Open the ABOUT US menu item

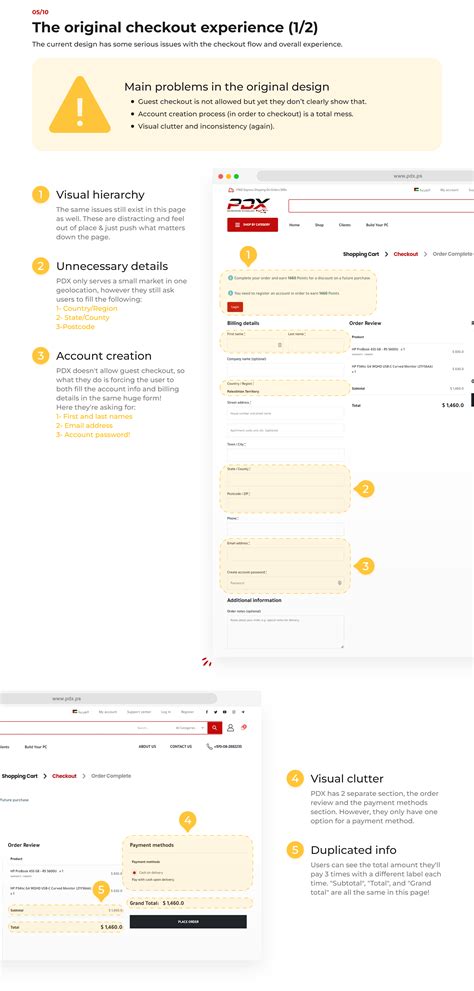pos(147,746)
